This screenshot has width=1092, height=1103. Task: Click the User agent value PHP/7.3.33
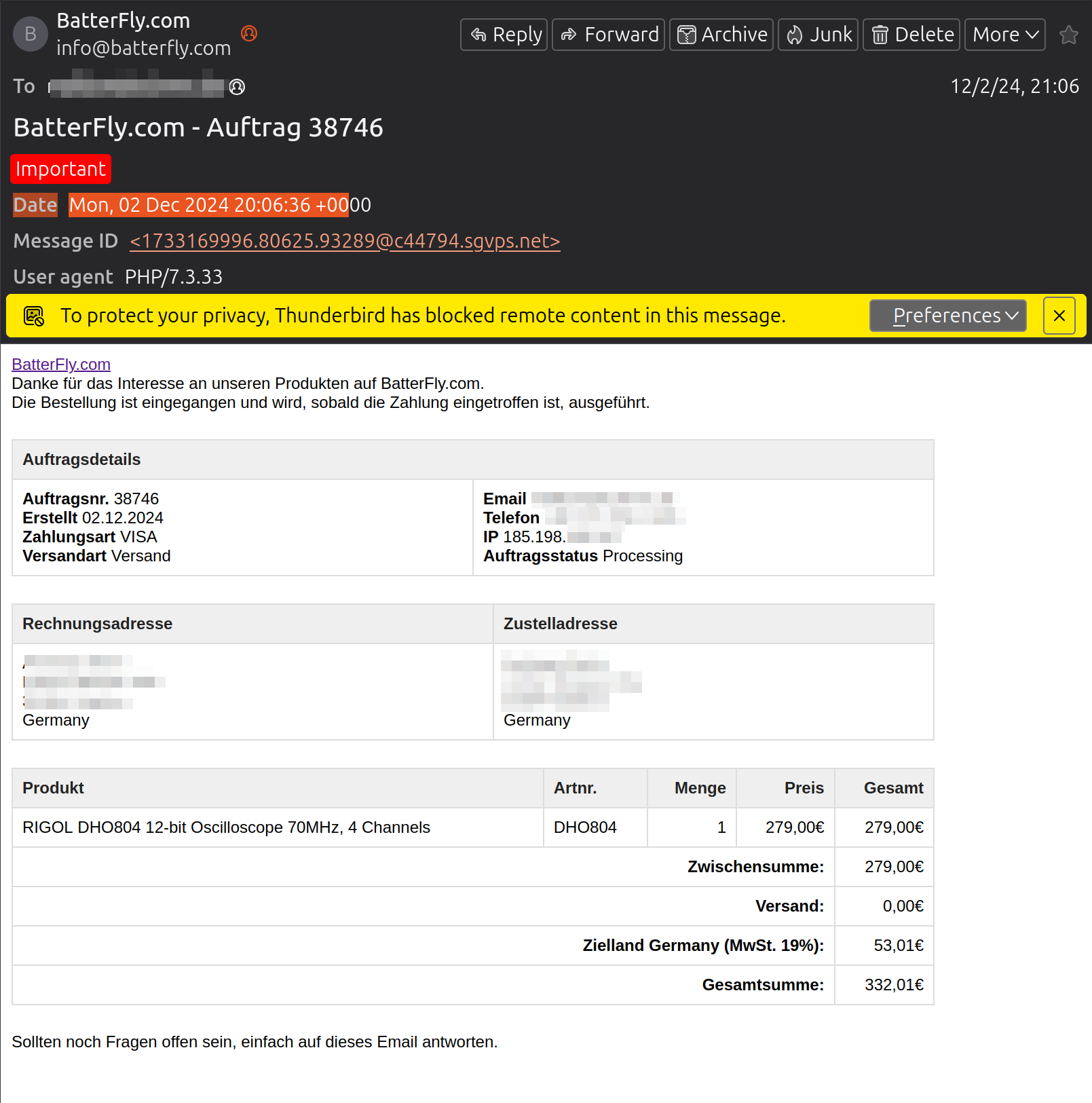click(174, 277)
